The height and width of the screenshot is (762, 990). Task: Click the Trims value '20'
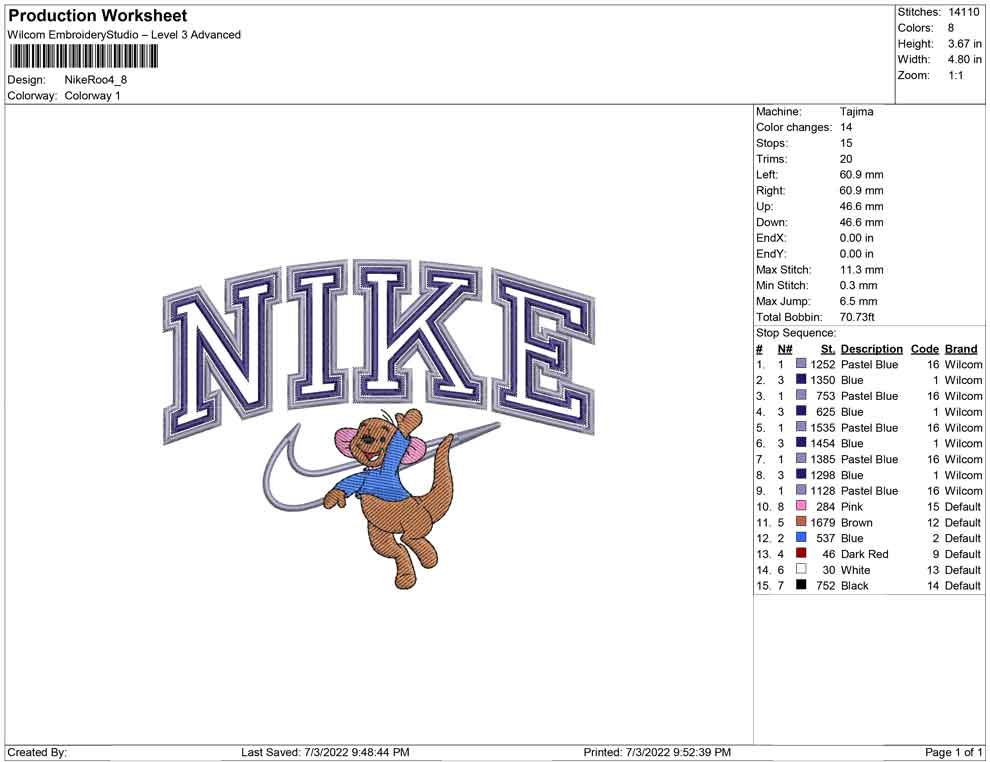pyautogui.click(x=846, y=159)
